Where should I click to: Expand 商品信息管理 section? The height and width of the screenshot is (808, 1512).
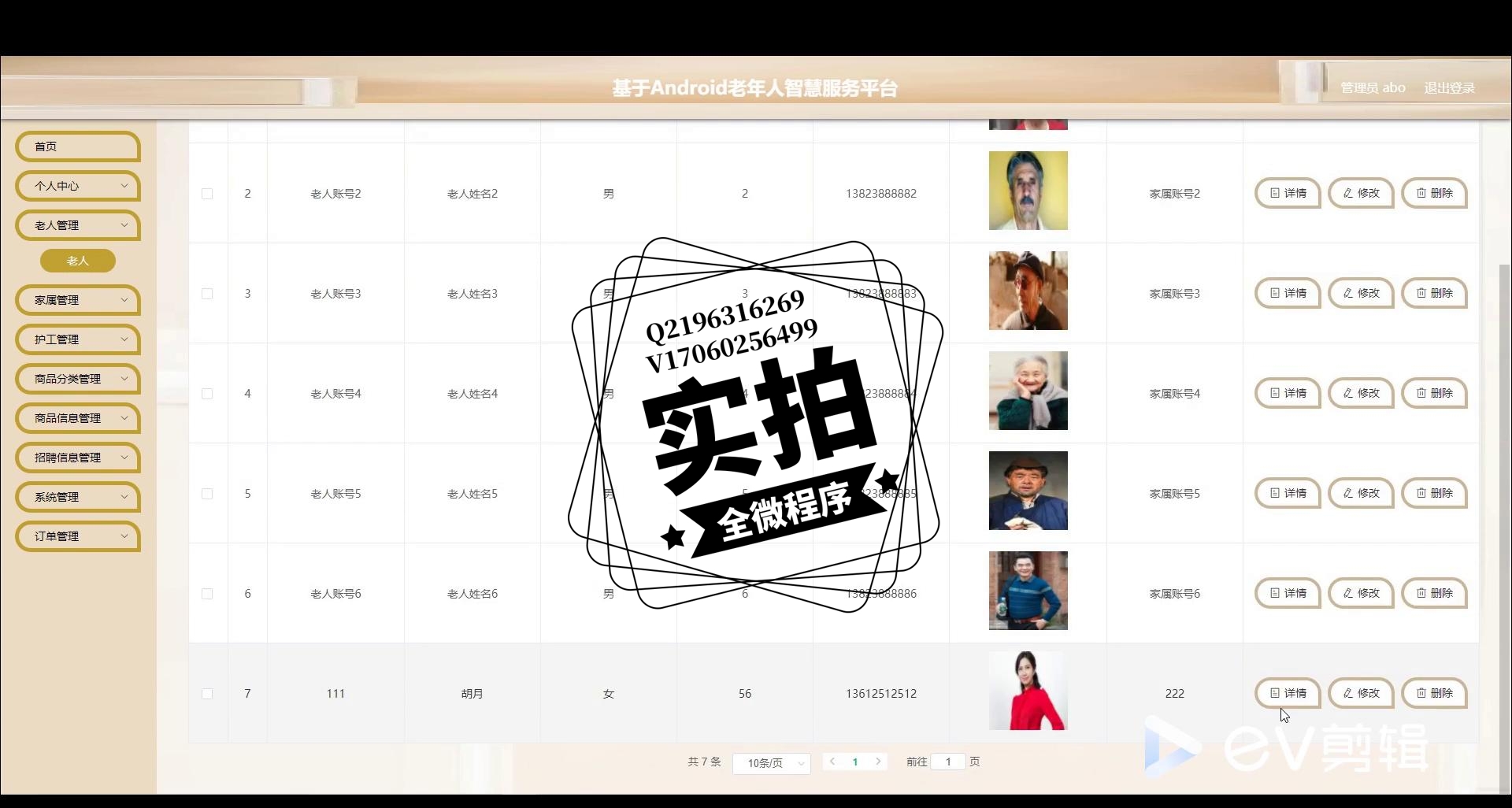(x=77, y=418)
